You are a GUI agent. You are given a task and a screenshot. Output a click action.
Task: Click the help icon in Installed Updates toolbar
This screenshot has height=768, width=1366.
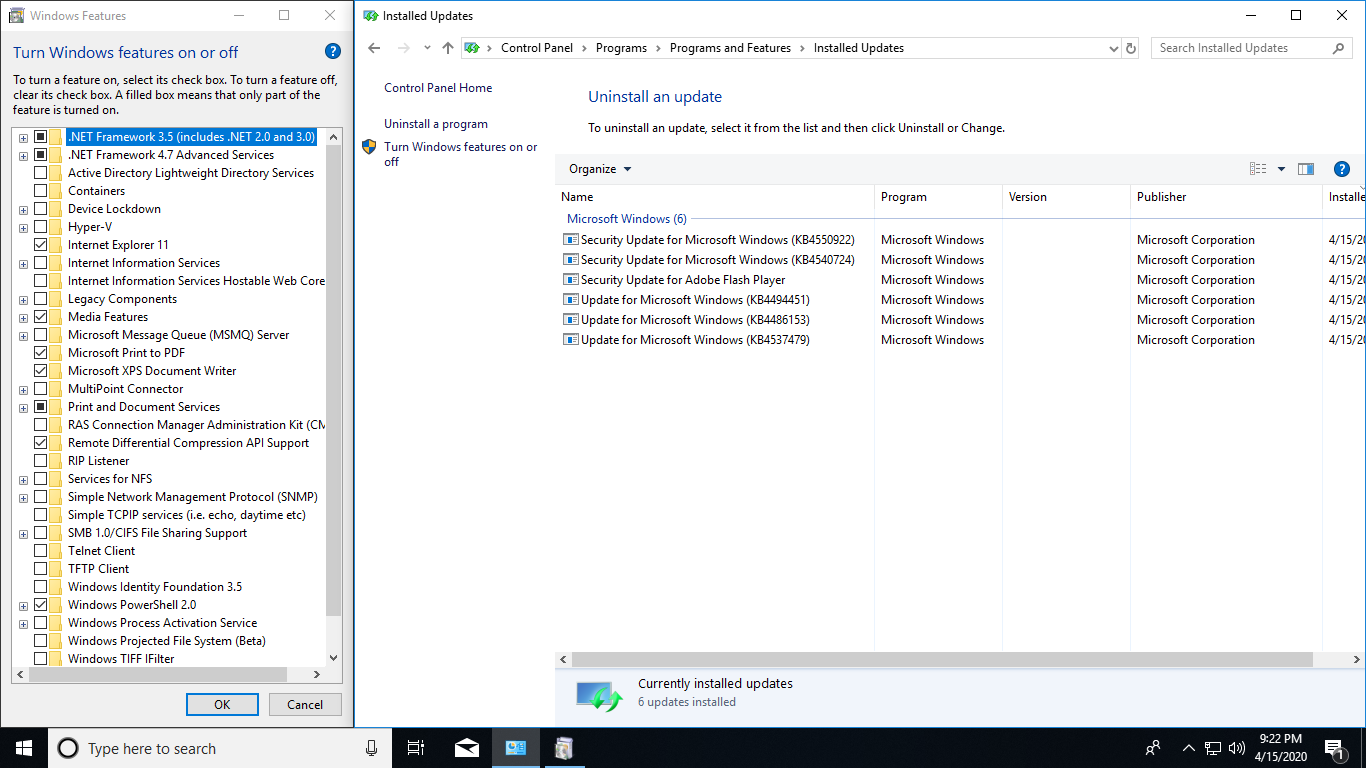(x=1342, y=169)
